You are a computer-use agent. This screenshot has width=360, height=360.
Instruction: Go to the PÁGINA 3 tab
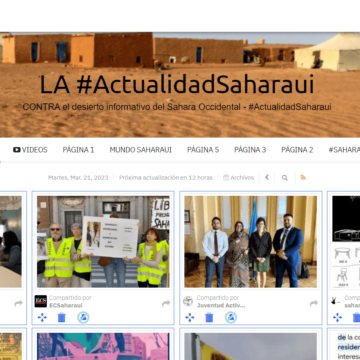coord(250,150)
